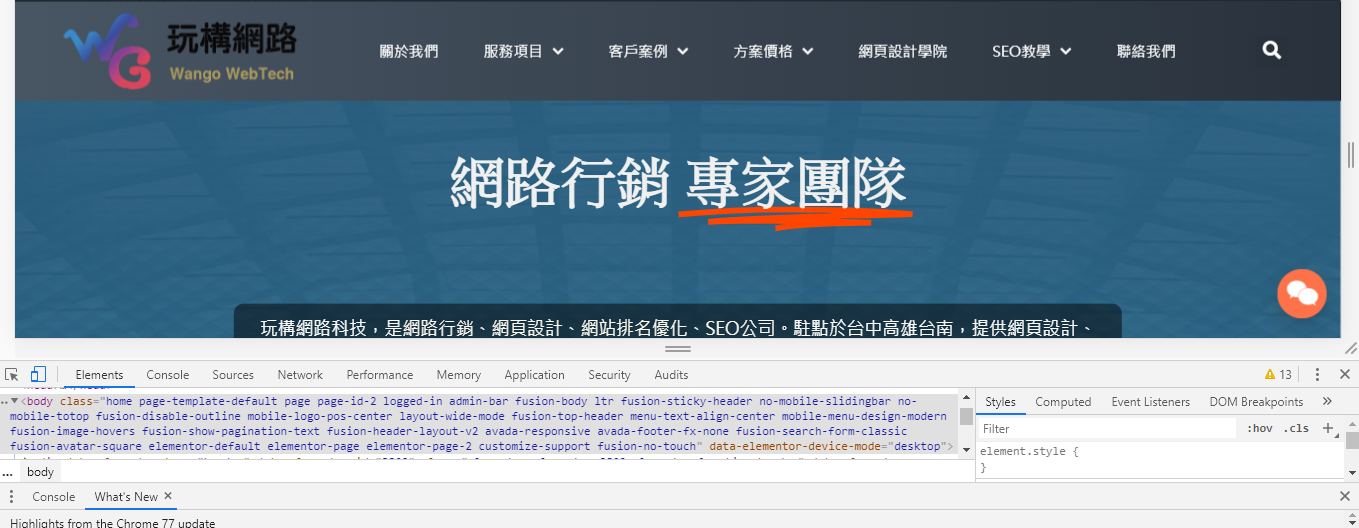Toggle the .cls class editor
The height and width of the screenshot is (528, 1359).
(x=1296, y=429)
